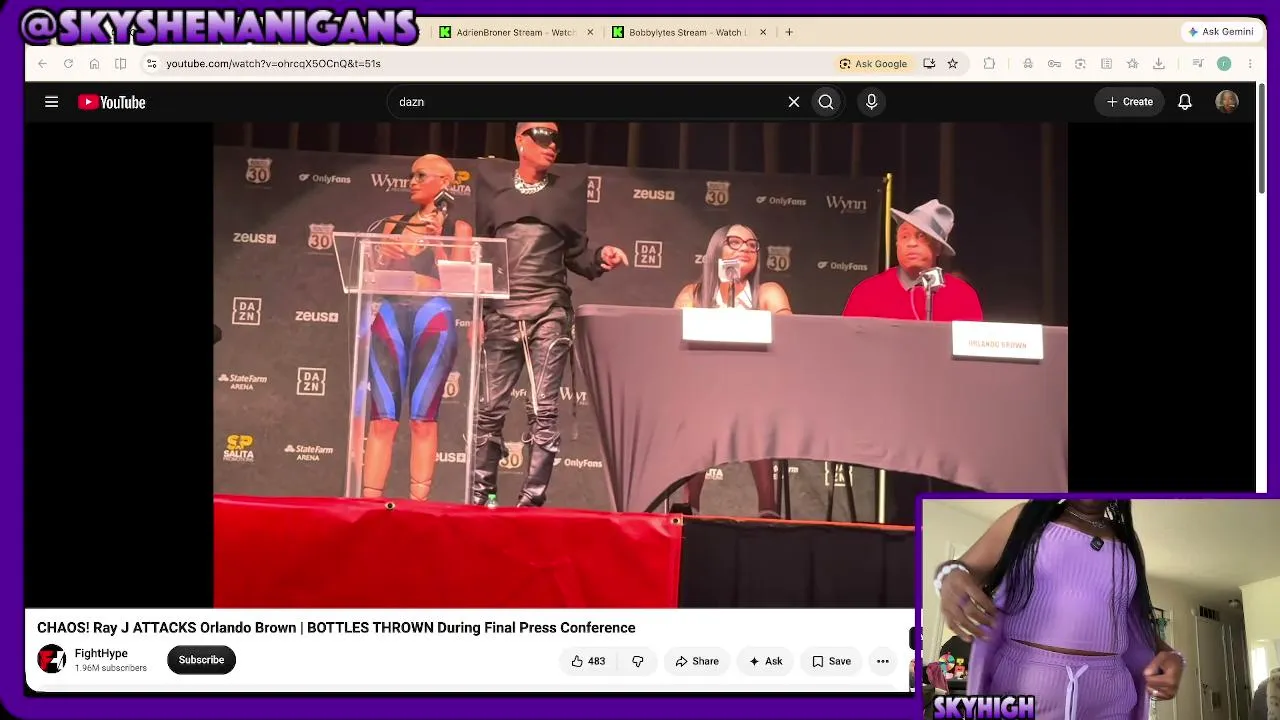1280x720 pixels.
Task: Open more actions three-dot menu under video
Action: (x=883, y=661)
